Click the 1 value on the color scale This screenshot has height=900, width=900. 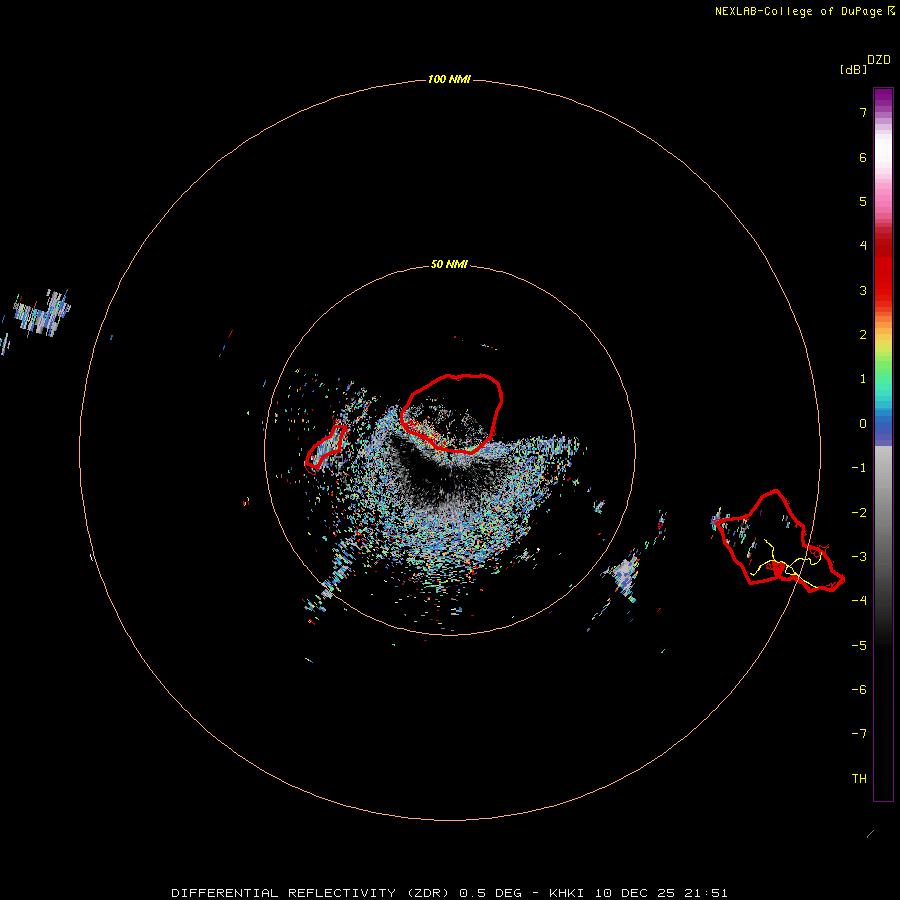[863, 379]
